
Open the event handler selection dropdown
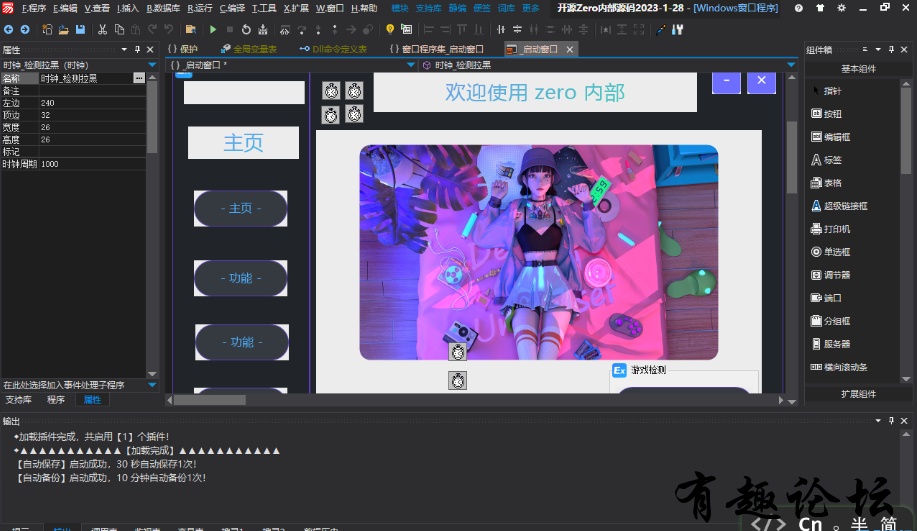(151, 385)
